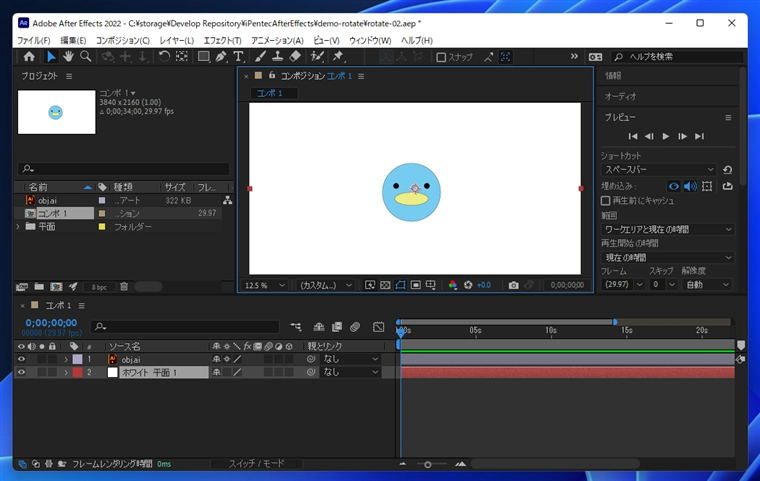Hide the ホワイト 平面 1 layer eye
The image size is (760, 481).
(21, 372)
